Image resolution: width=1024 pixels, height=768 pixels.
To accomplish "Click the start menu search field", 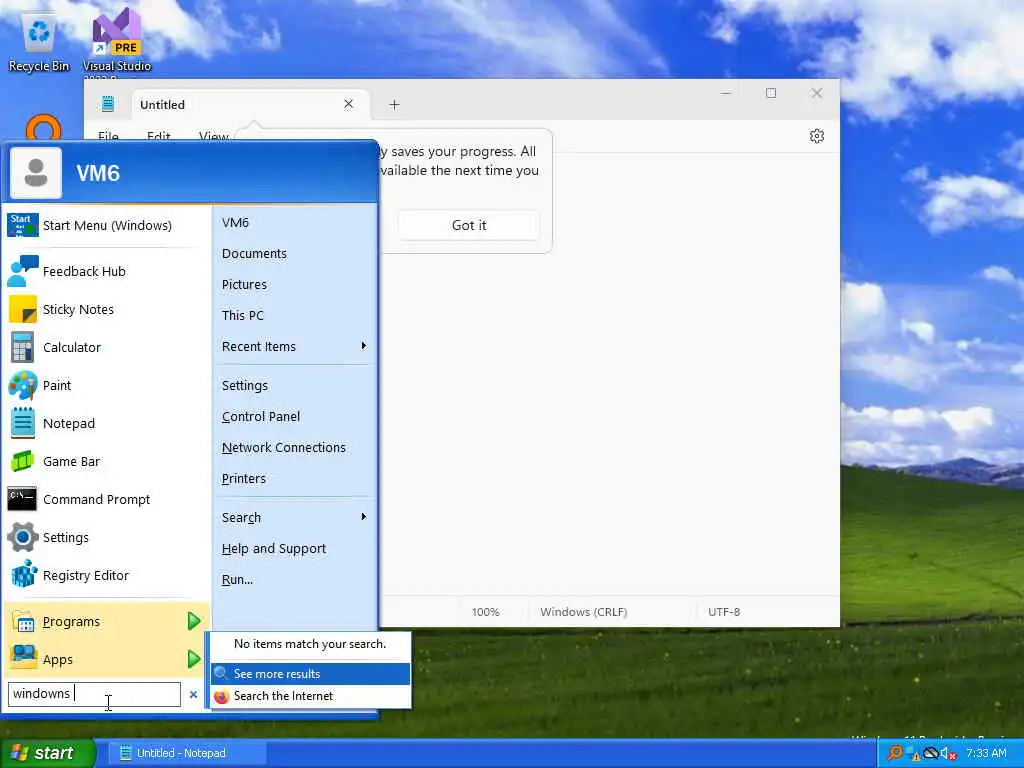I will (x=94, y=694).
